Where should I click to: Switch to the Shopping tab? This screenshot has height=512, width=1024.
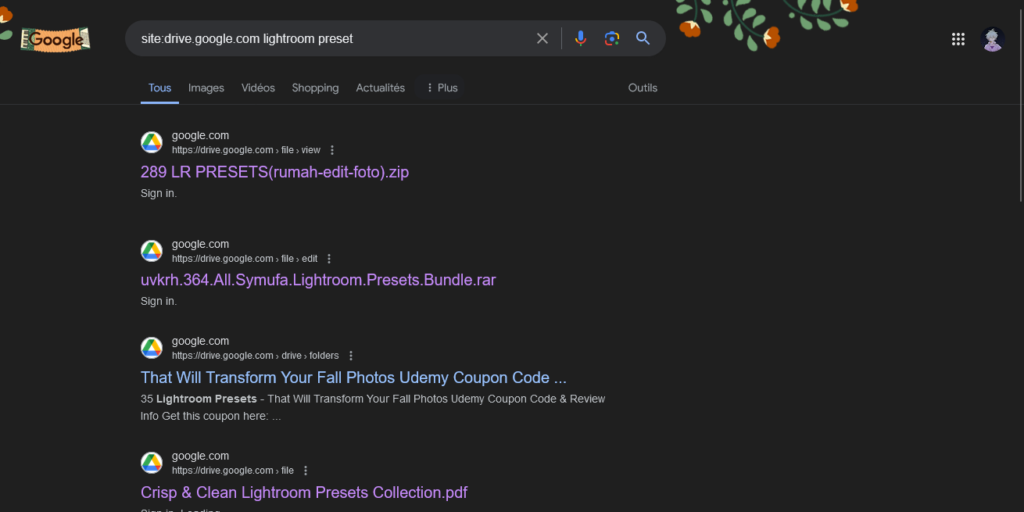point(315,88)
